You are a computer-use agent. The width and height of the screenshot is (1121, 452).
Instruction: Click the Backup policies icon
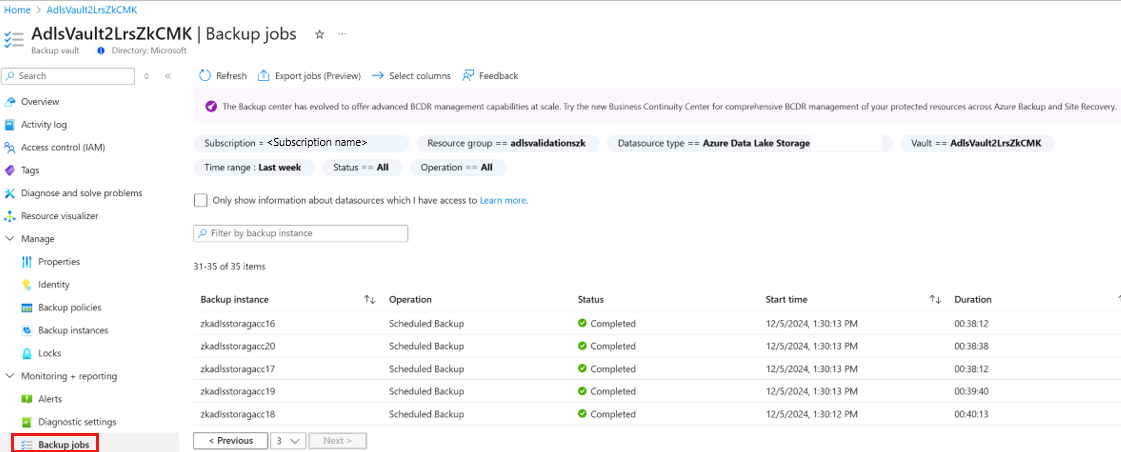(x=27, y=308)
